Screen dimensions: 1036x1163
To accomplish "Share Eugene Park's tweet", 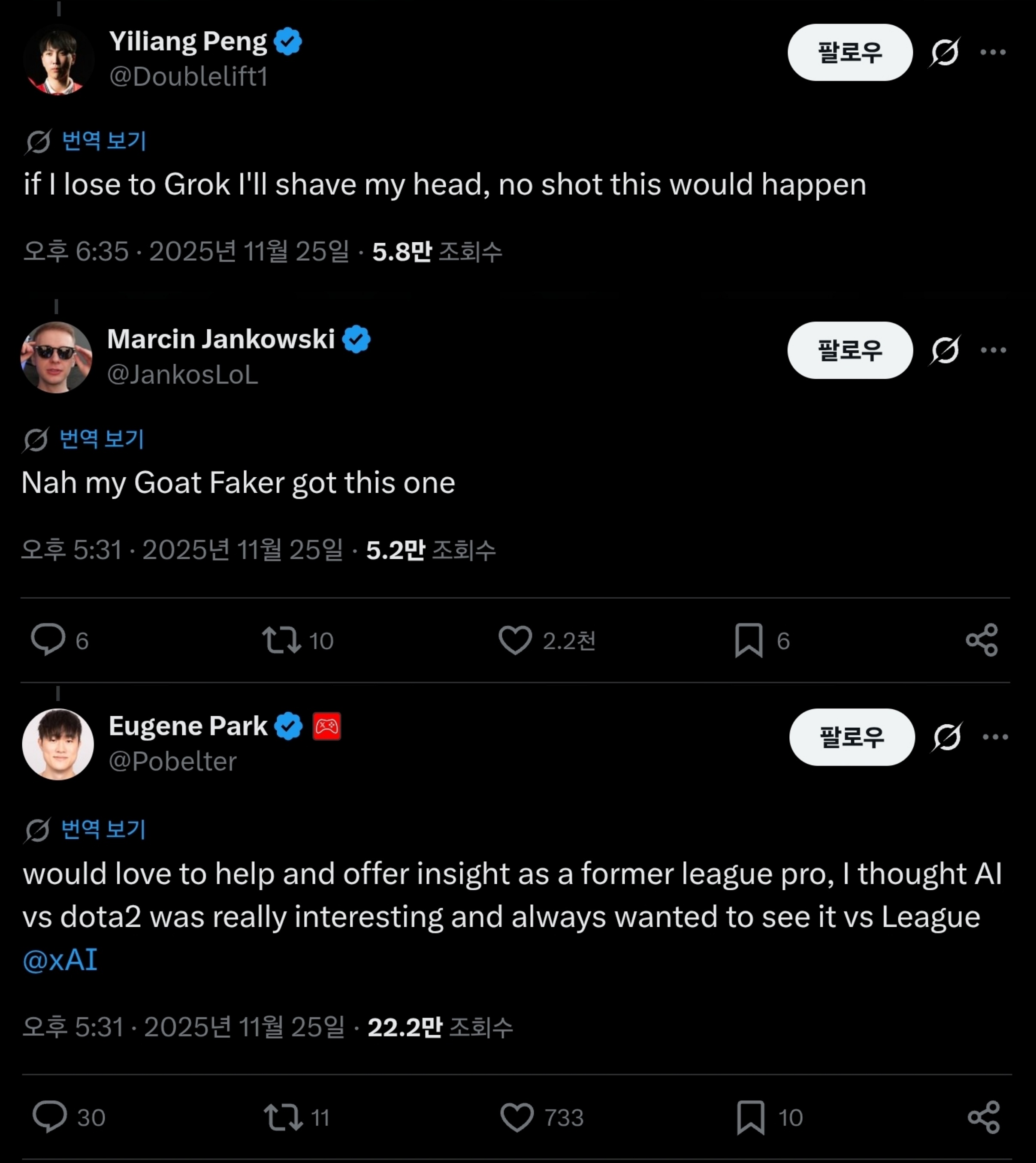I will click(x=984, y=1116).
